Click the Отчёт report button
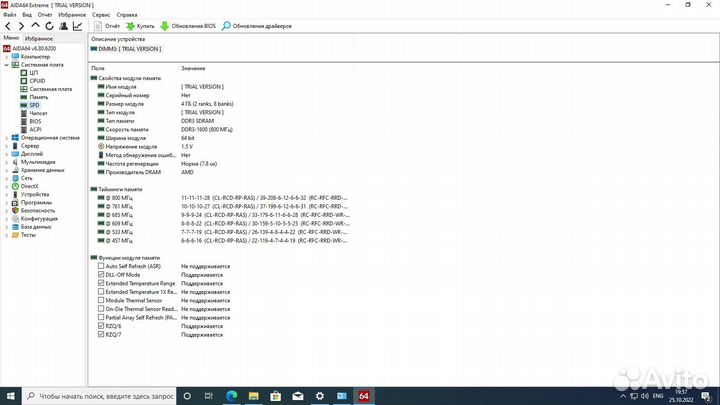This screenshot has height=405, width=720. [107, 26]
